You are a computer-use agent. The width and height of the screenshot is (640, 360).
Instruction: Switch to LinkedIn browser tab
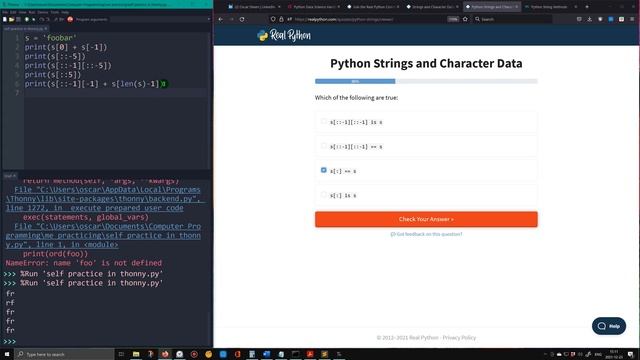click(254, 7)
